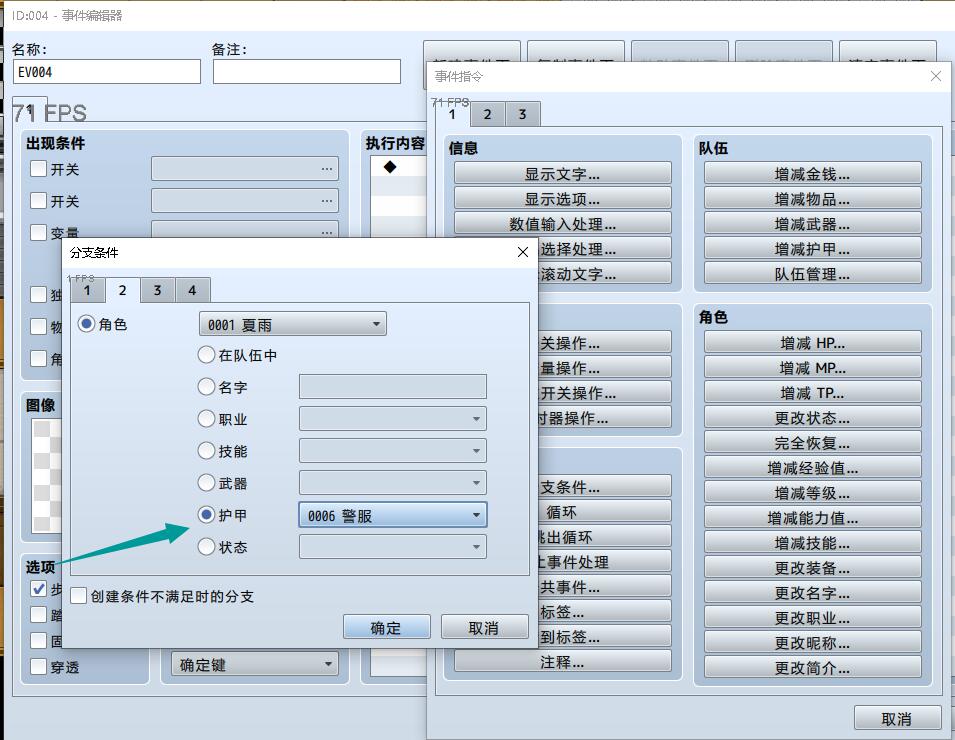The height and width of the screenshot is (740, 955).
Task: Click the 增减 HP... command button
Action: pos(812,342)
